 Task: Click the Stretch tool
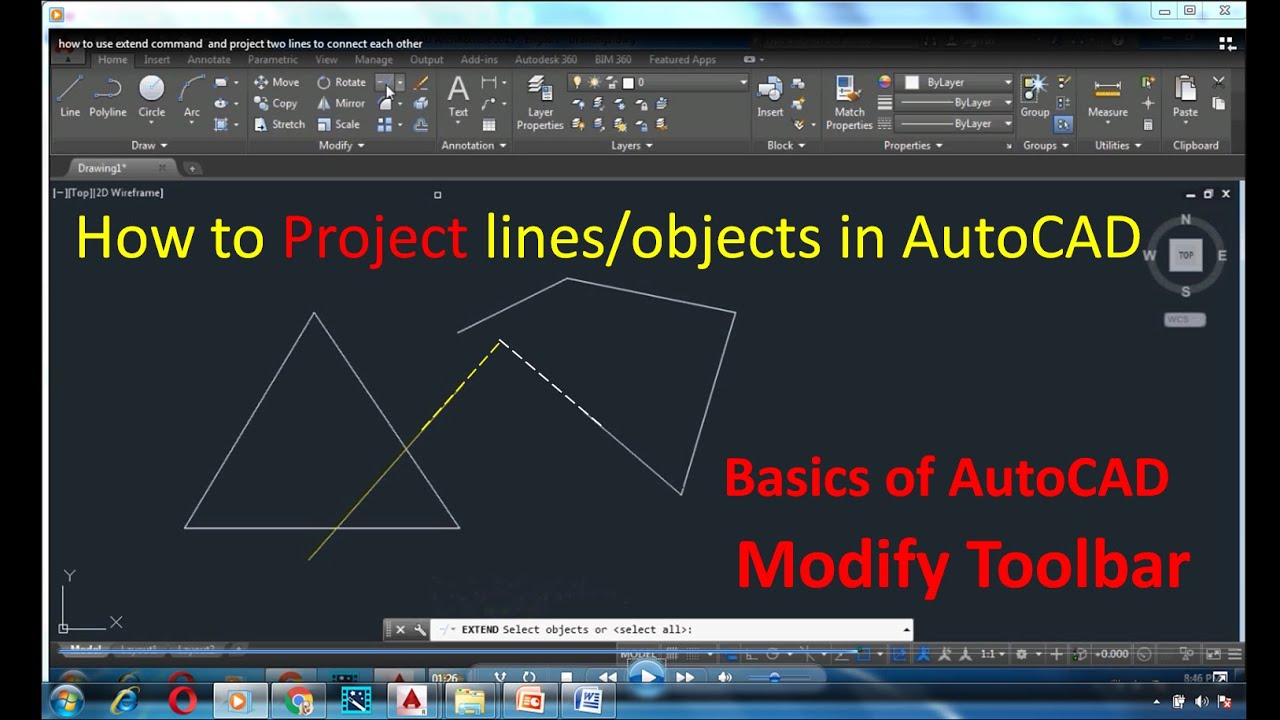pos(279,124)
